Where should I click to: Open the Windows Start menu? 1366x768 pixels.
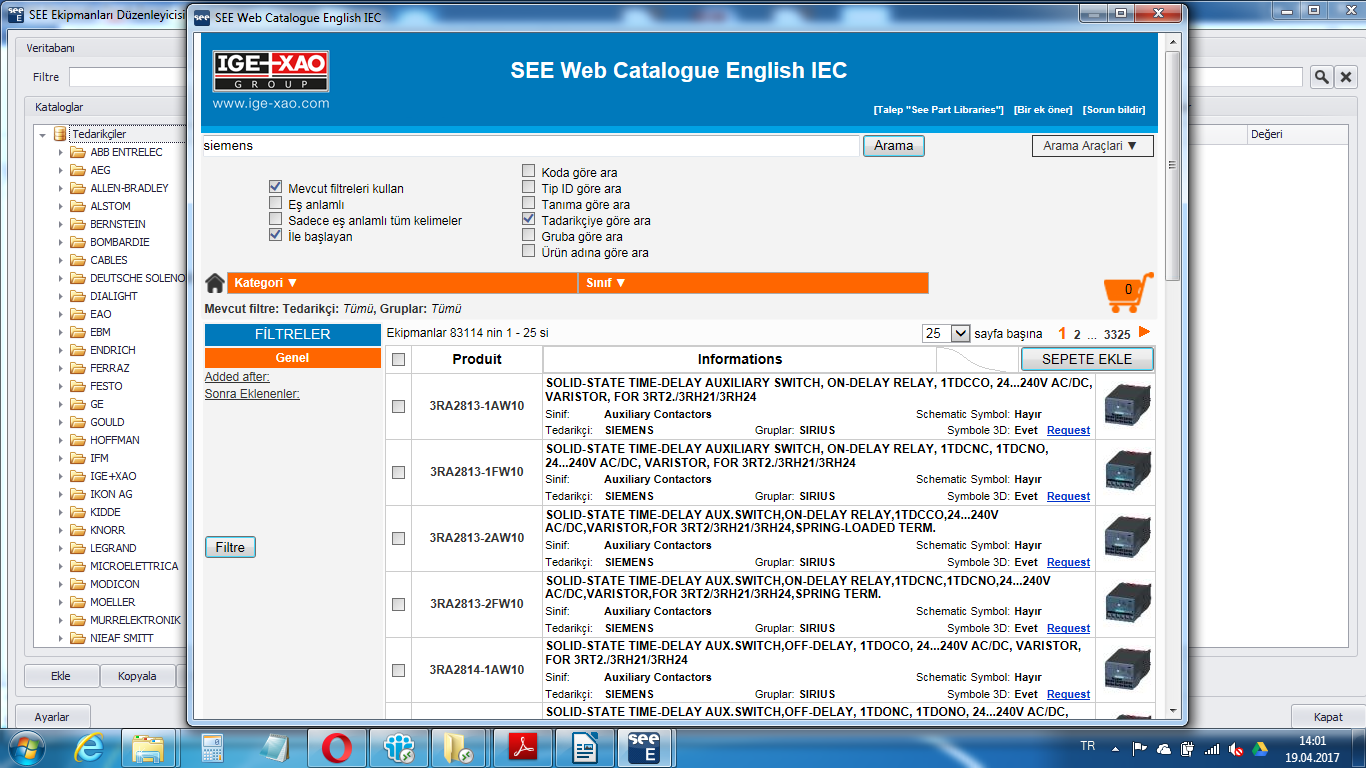[x=25, y=748]
